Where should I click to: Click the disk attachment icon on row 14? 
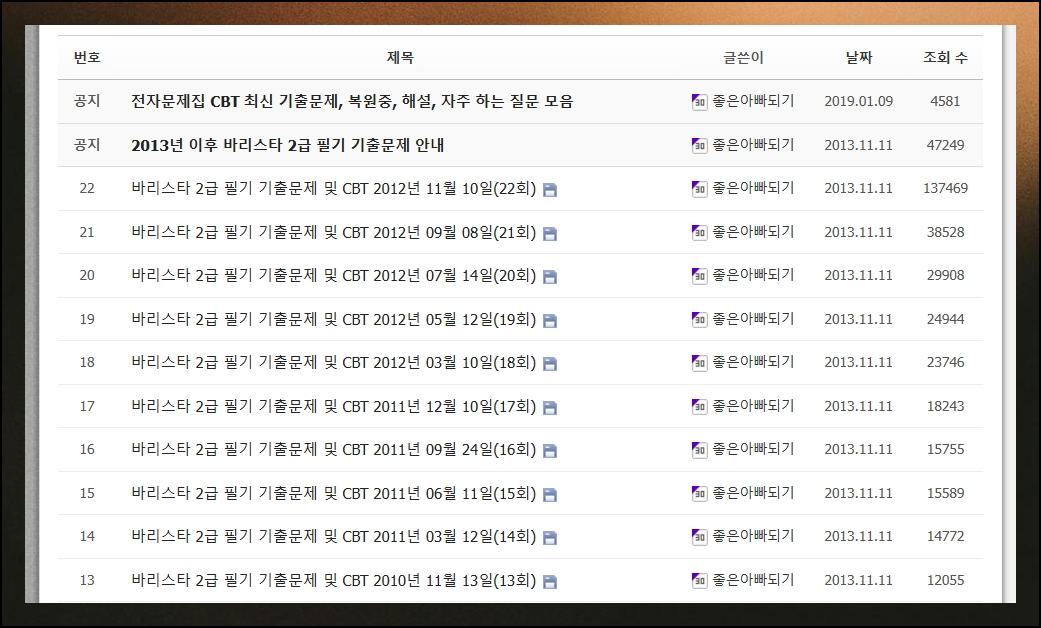click(550, 538)
